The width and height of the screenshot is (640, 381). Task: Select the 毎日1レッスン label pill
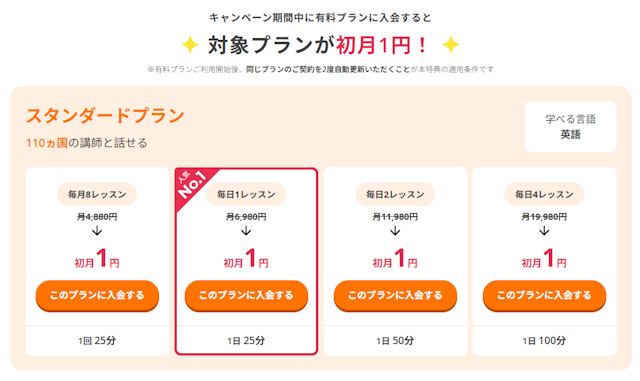246,194
